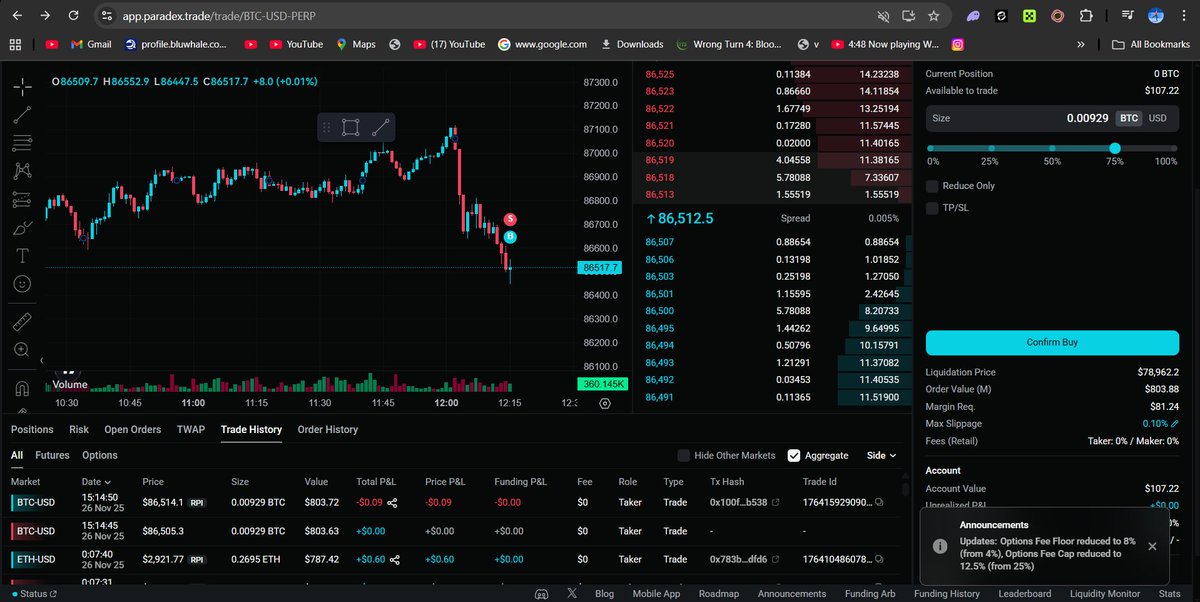This screenshot has width=1200, height=602.
Task: Expand hidden bookmarks chevron
Action: [1080, 44]
